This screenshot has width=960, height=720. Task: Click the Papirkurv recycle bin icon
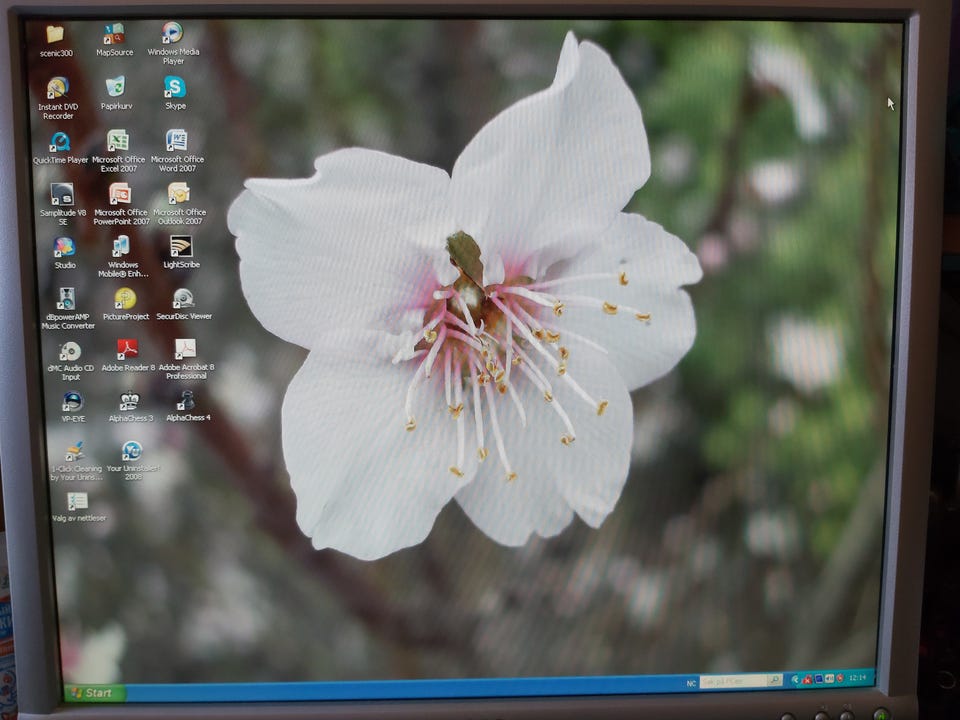(x=116, y=88)
